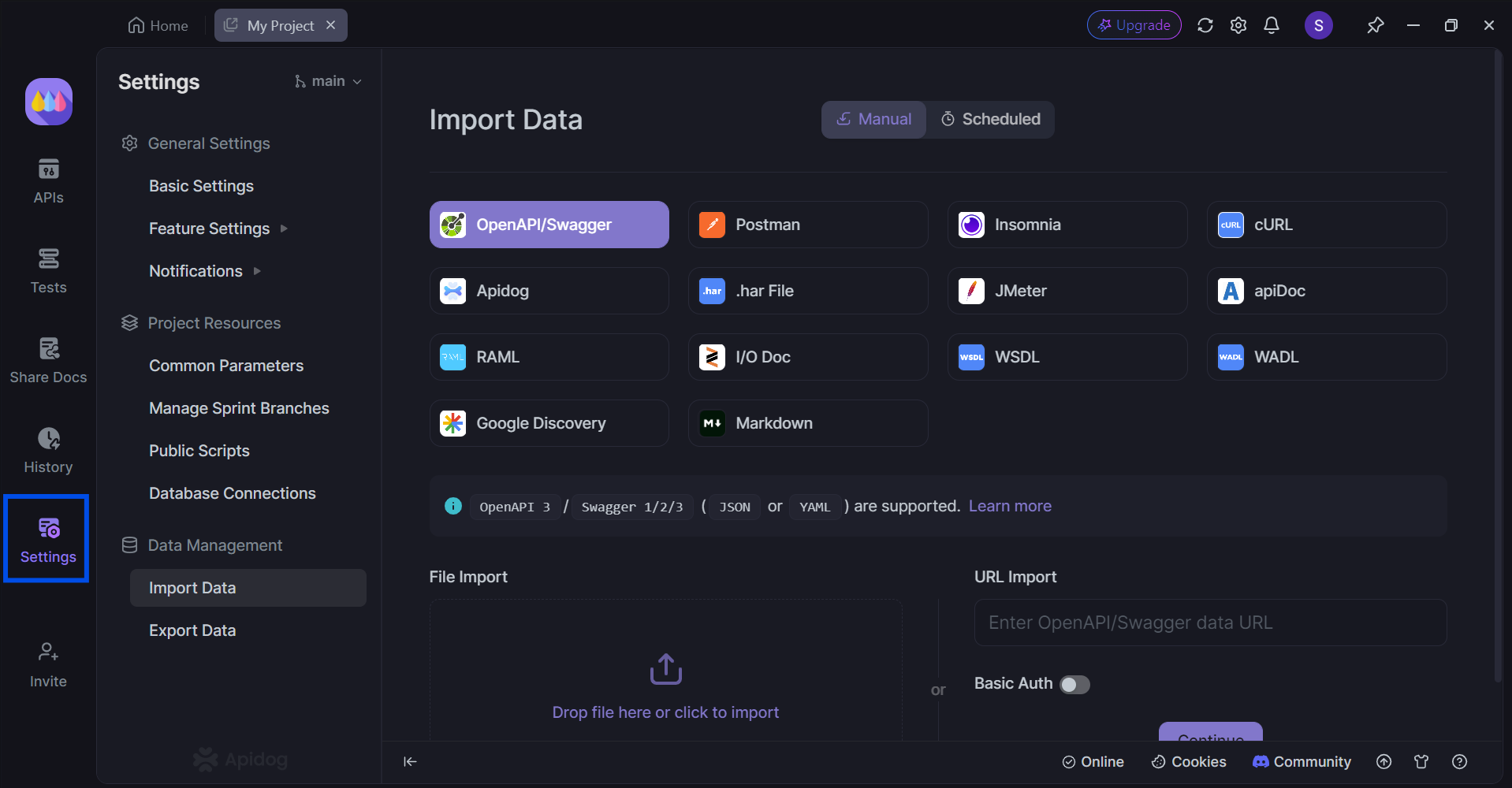Screen dimensions: 1512x788
Task: Open Import Data settings page
Action: coord(248,588)
